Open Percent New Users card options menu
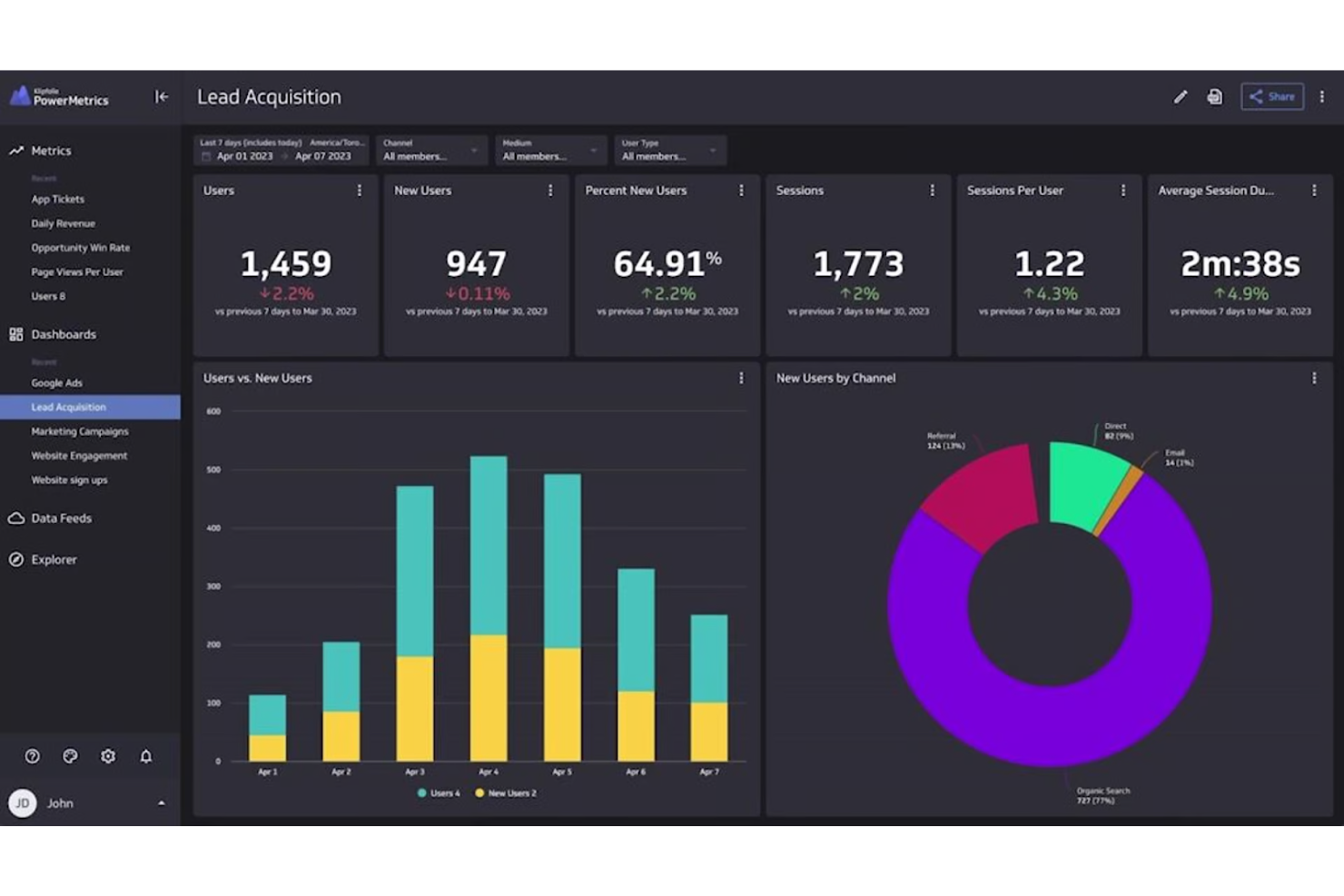The width and height of the screenshot is (1344, 896). tap(741, 191)
